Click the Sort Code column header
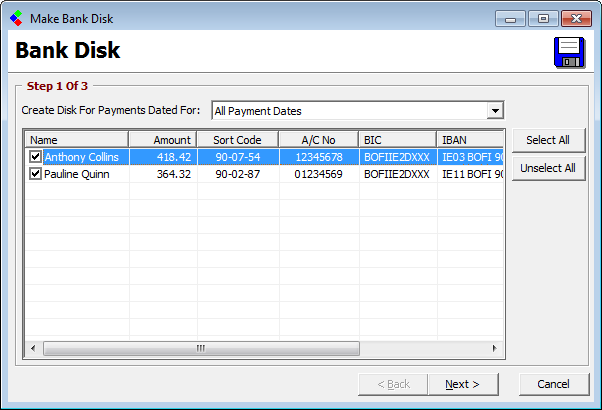Screen dimensions: 602x410 (237, 140)
